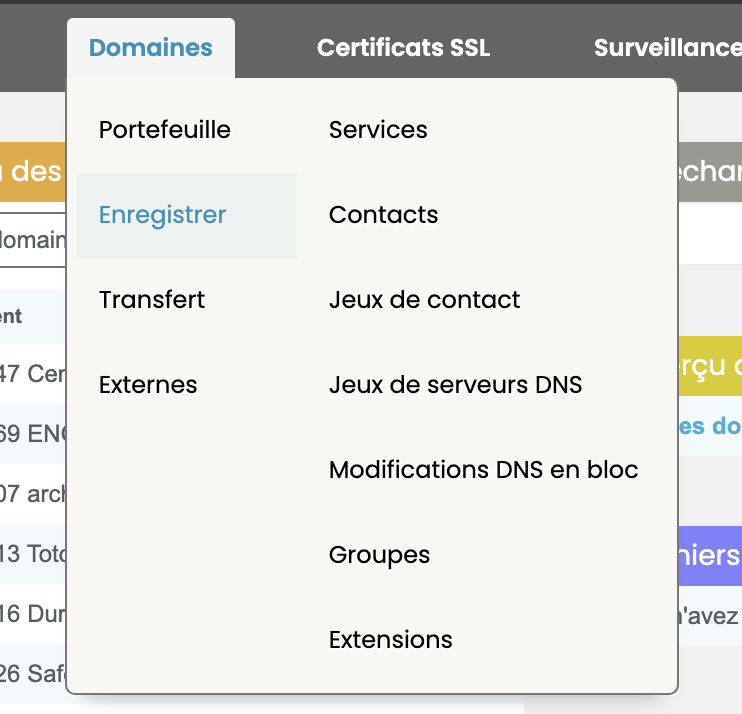Screen dimensions: 742x714
Task: Choose Transfert from the dropdown menu
Action: (x=152, y=300)
